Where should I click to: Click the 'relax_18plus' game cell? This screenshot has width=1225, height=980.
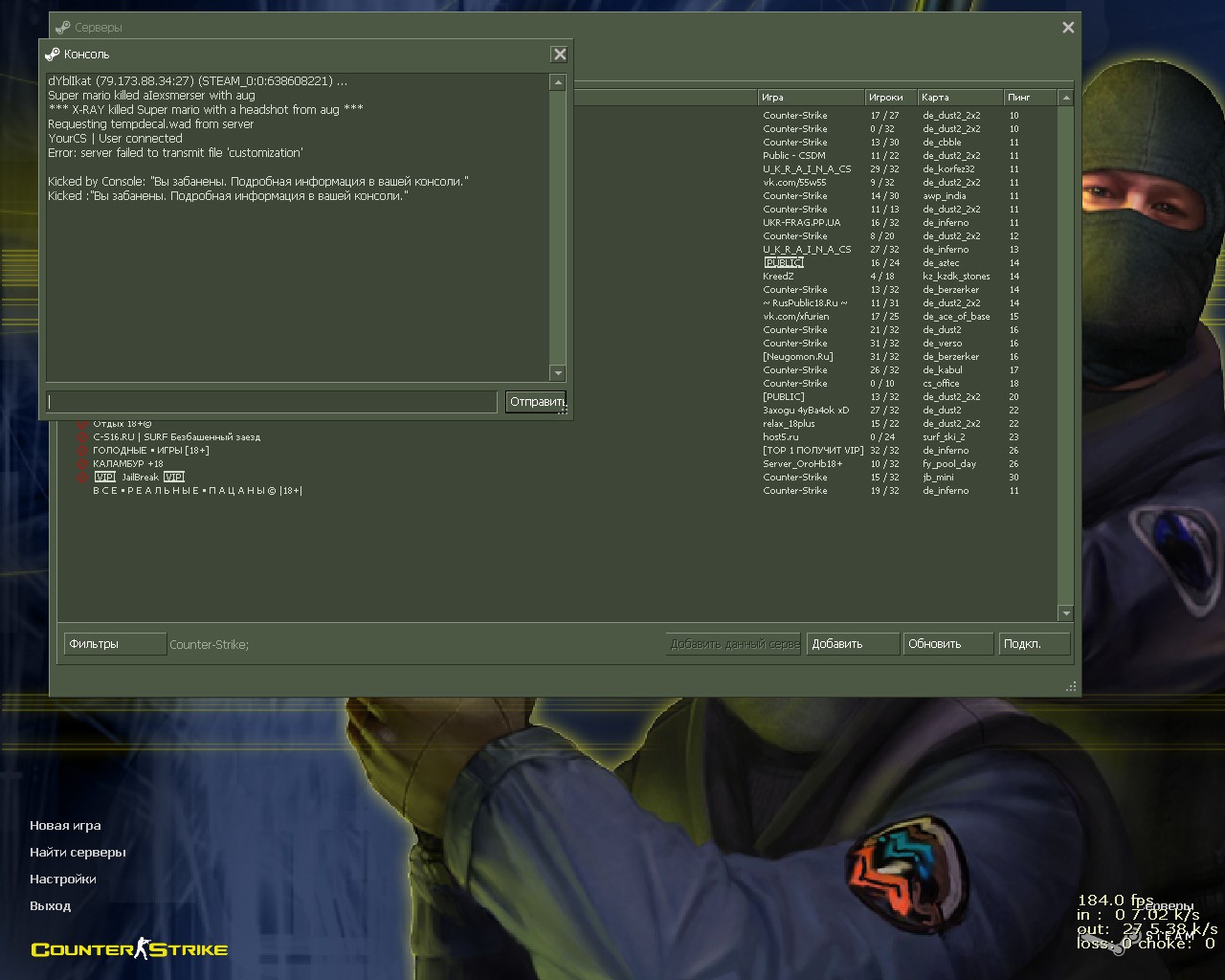tap(790, 424)
